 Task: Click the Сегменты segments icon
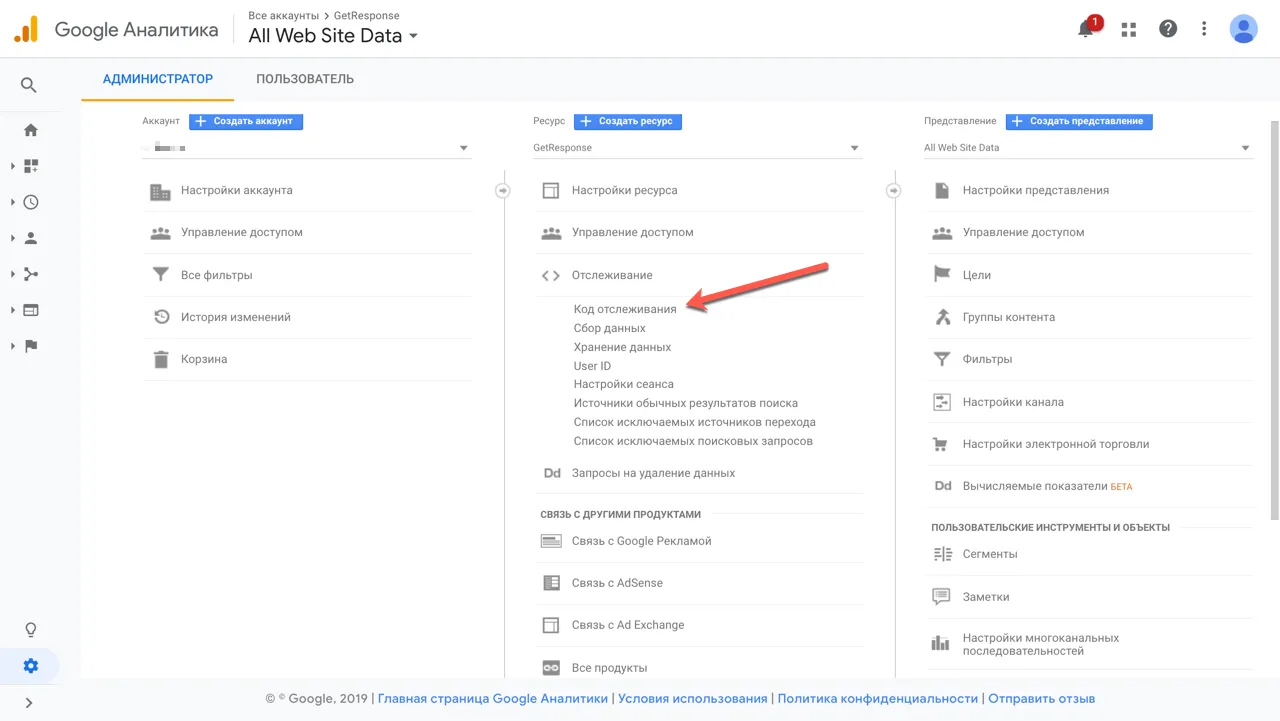(941, 554)
